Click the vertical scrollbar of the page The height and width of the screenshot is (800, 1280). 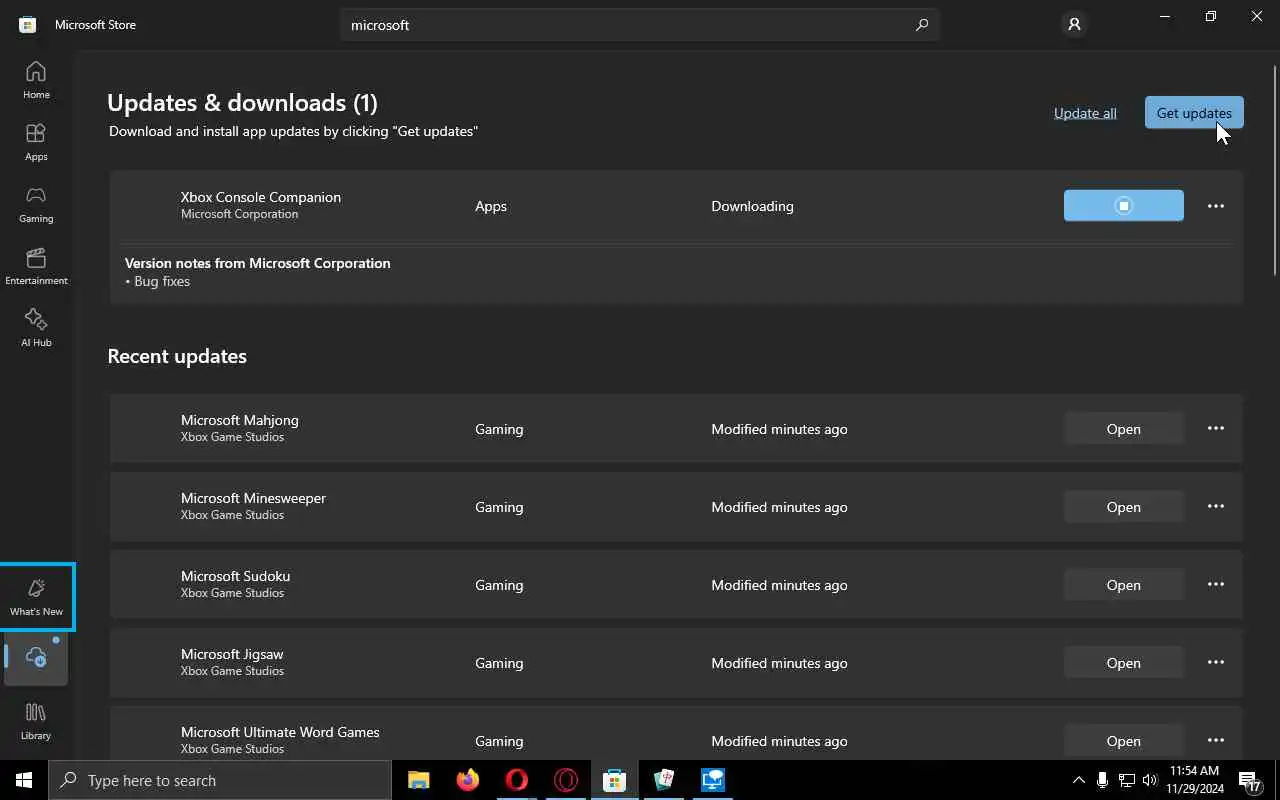click(x=1275, y=170)
